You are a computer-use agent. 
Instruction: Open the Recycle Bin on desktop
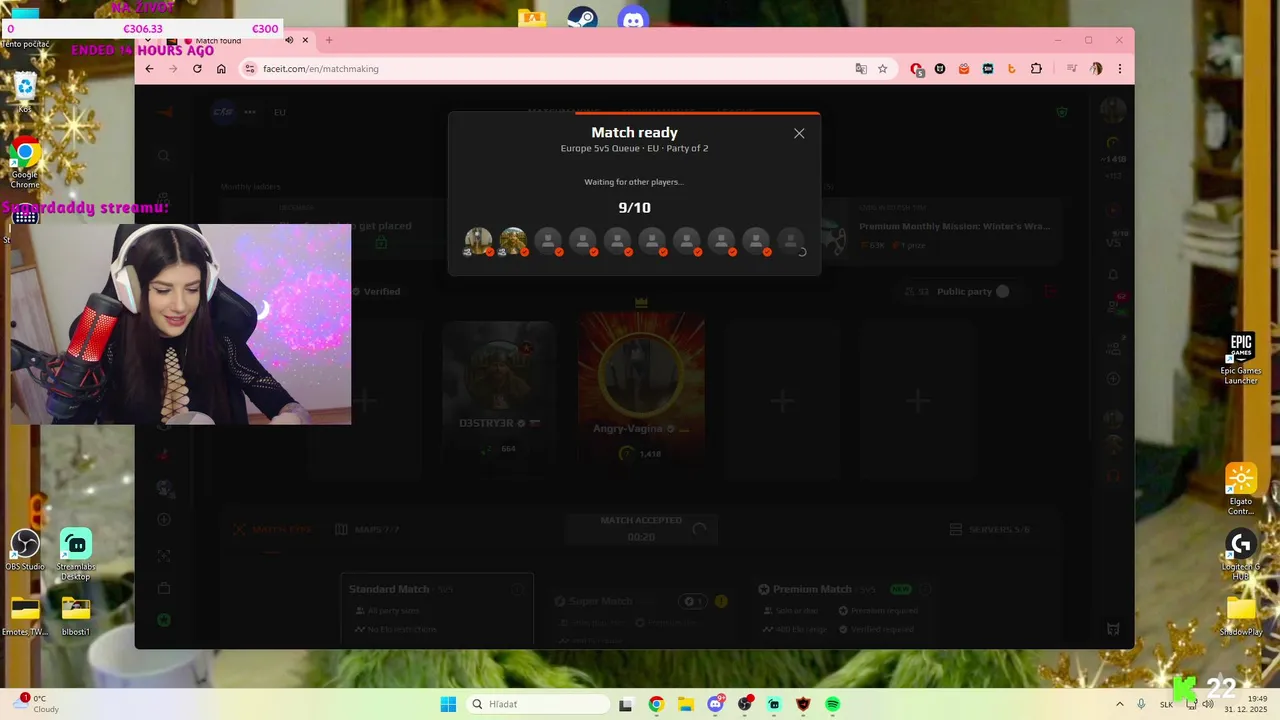25,92
